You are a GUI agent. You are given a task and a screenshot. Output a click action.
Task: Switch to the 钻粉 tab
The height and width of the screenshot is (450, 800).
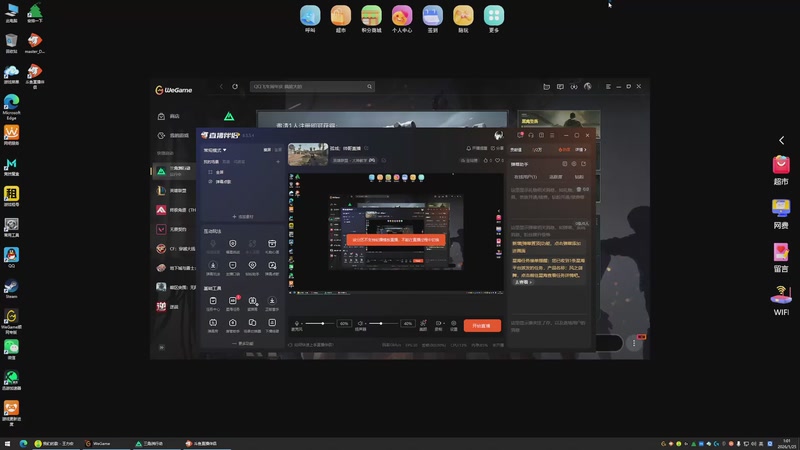(x=579, y=177)
